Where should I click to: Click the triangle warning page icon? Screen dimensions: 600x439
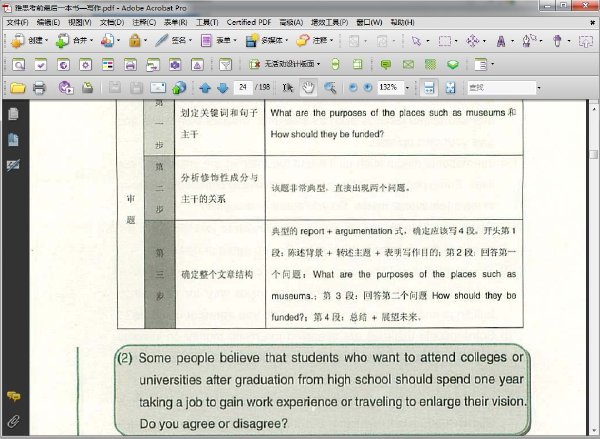coord(197,65)
